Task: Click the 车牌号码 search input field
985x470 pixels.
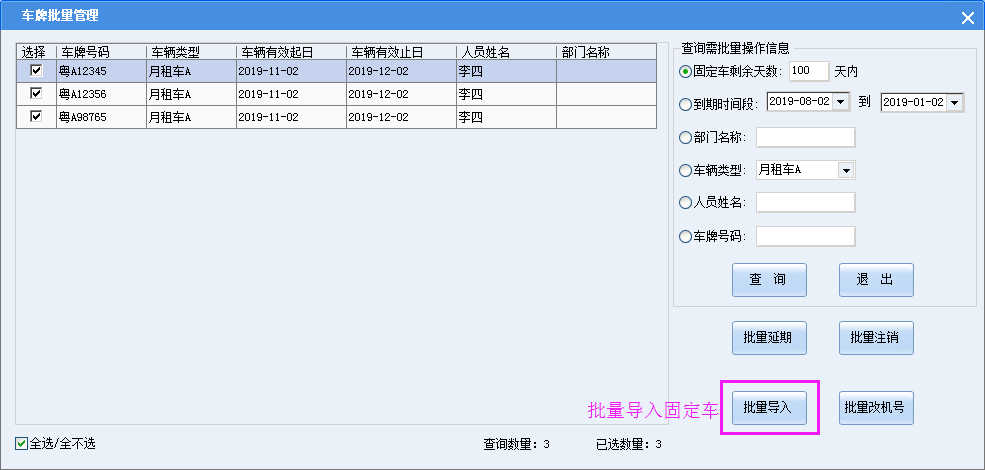Action: pyautogui.click(x=806, y=236)
